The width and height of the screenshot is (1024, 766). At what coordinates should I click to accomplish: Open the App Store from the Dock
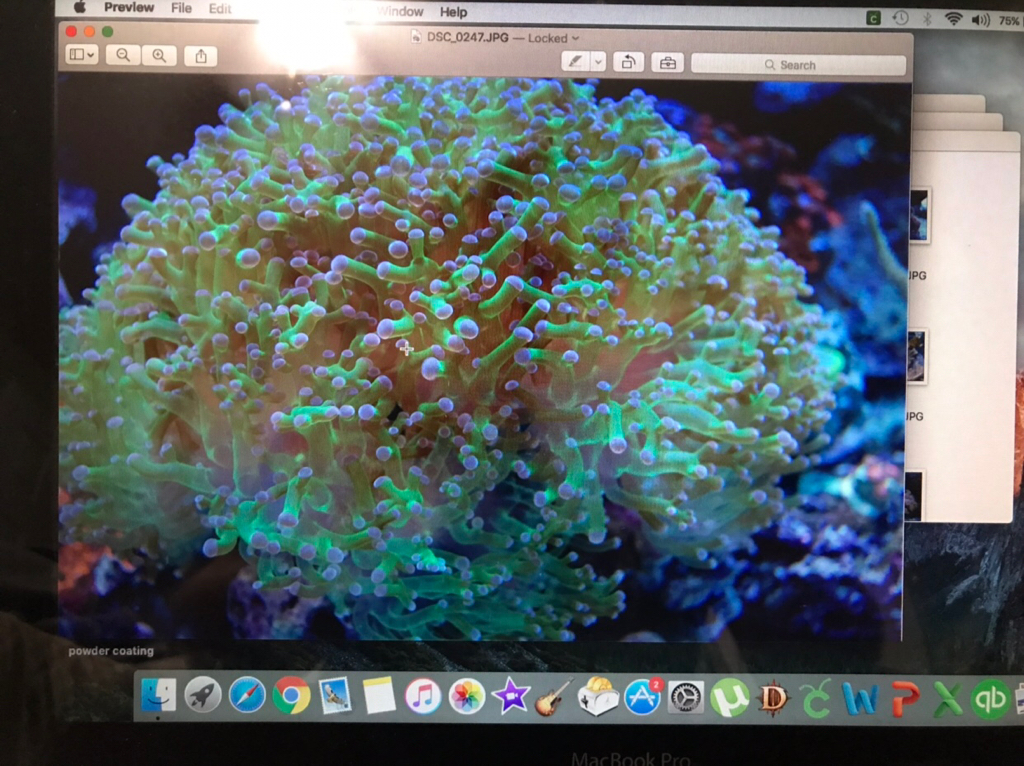click(x=643, y=697)
